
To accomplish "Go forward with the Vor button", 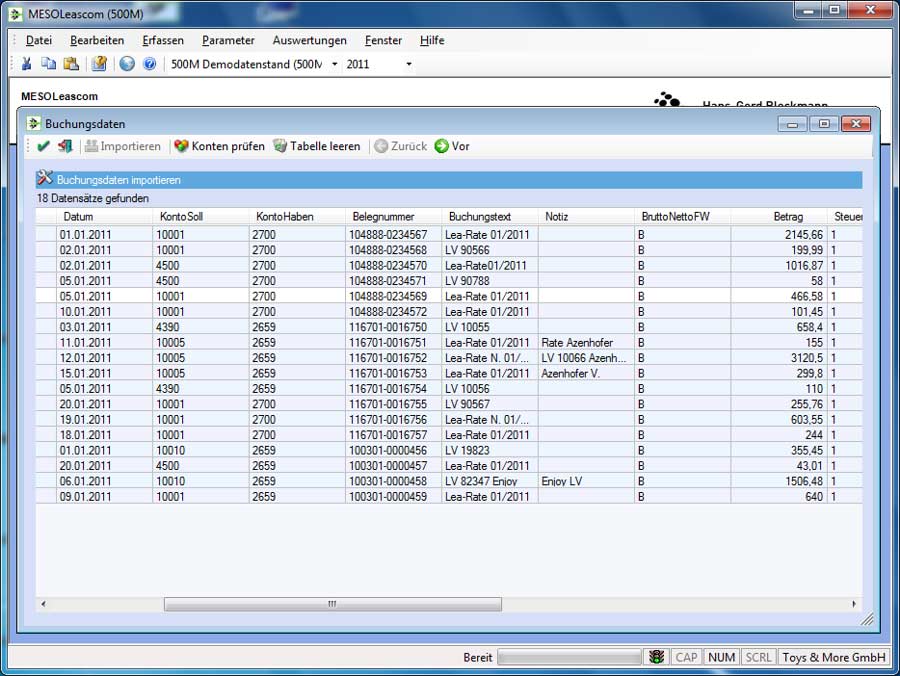I will click(452, 146).
